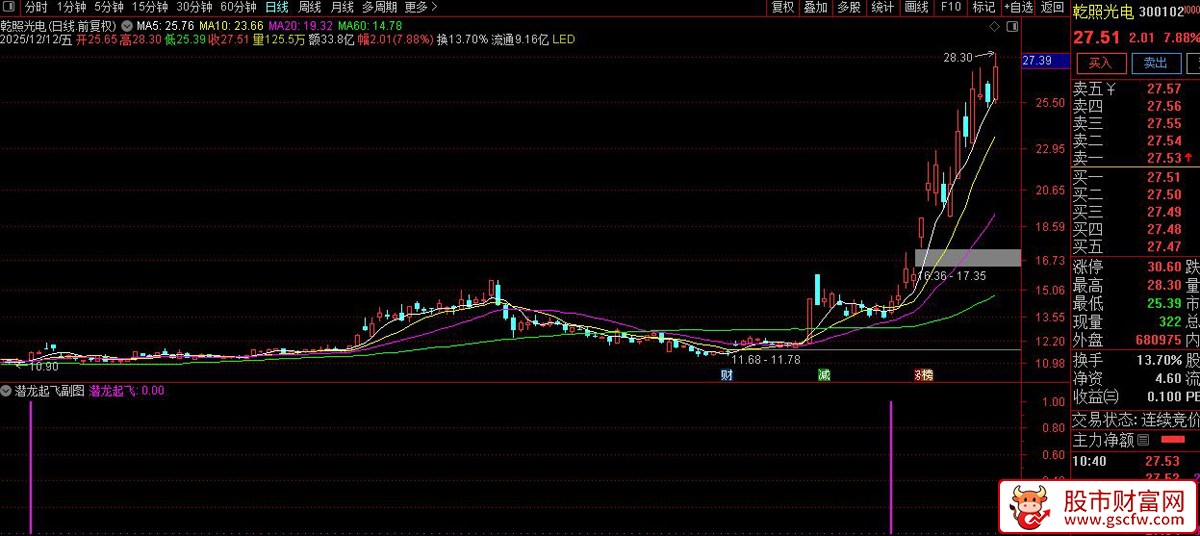The width and height of the screenshot is (1200, 536).
Task: Select the 5分钟 period tab
Action: [x=110, y=7]
